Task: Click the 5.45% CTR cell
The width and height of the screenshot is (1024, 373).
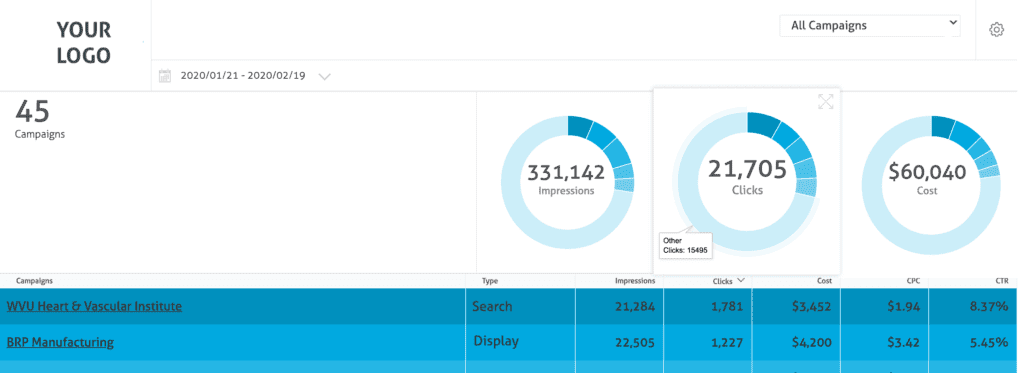Action: 990,342
